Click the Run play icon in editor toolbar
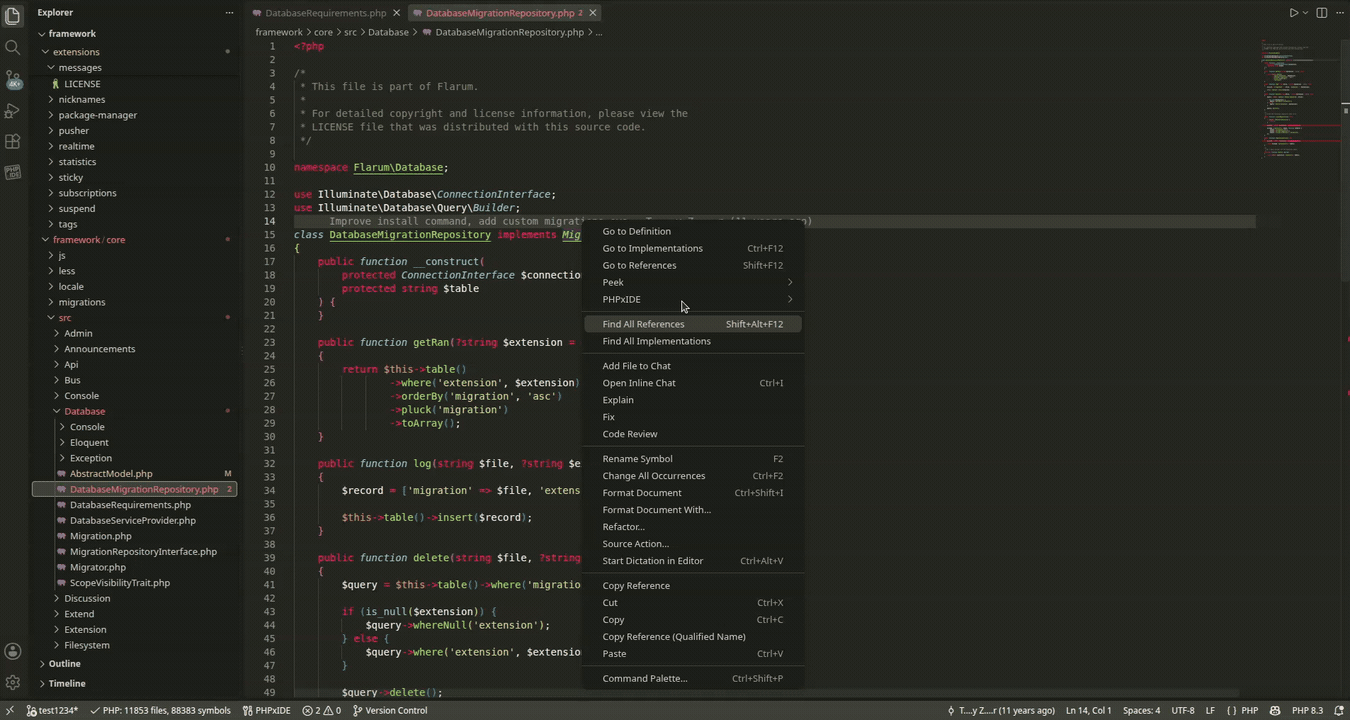1350x720 pixels. [1293, 13]
